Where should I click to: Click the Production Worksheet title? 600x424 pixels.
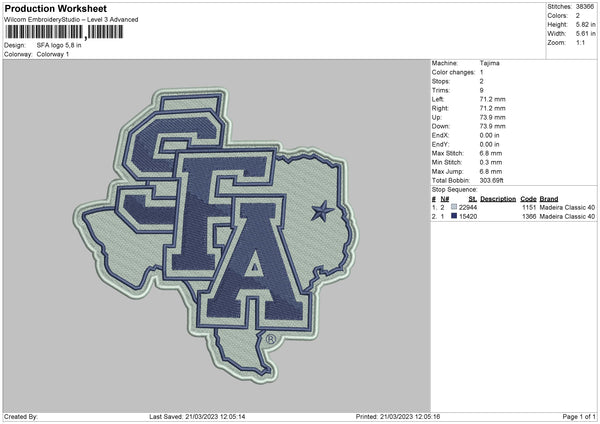point(55,9)
